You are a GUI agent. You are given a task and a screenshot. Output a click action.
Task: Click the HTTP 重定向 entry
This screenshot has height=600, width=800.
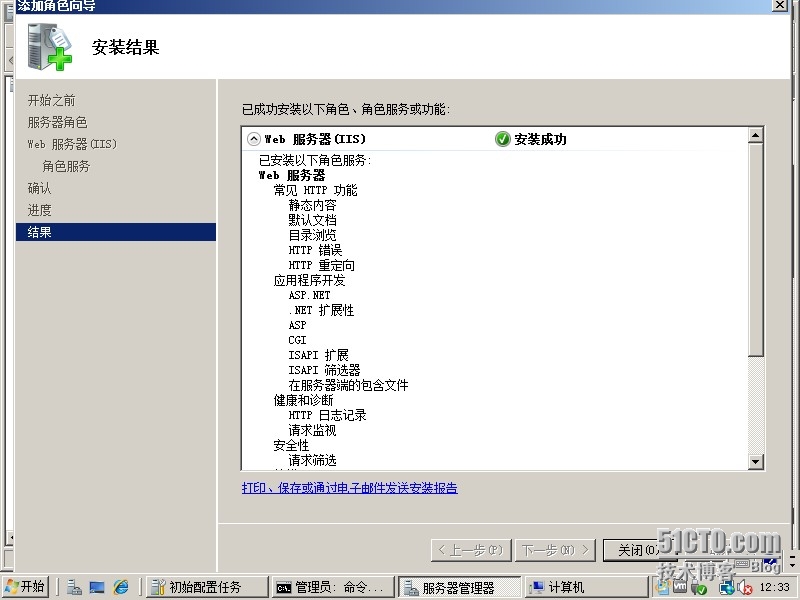coord(321,265)
